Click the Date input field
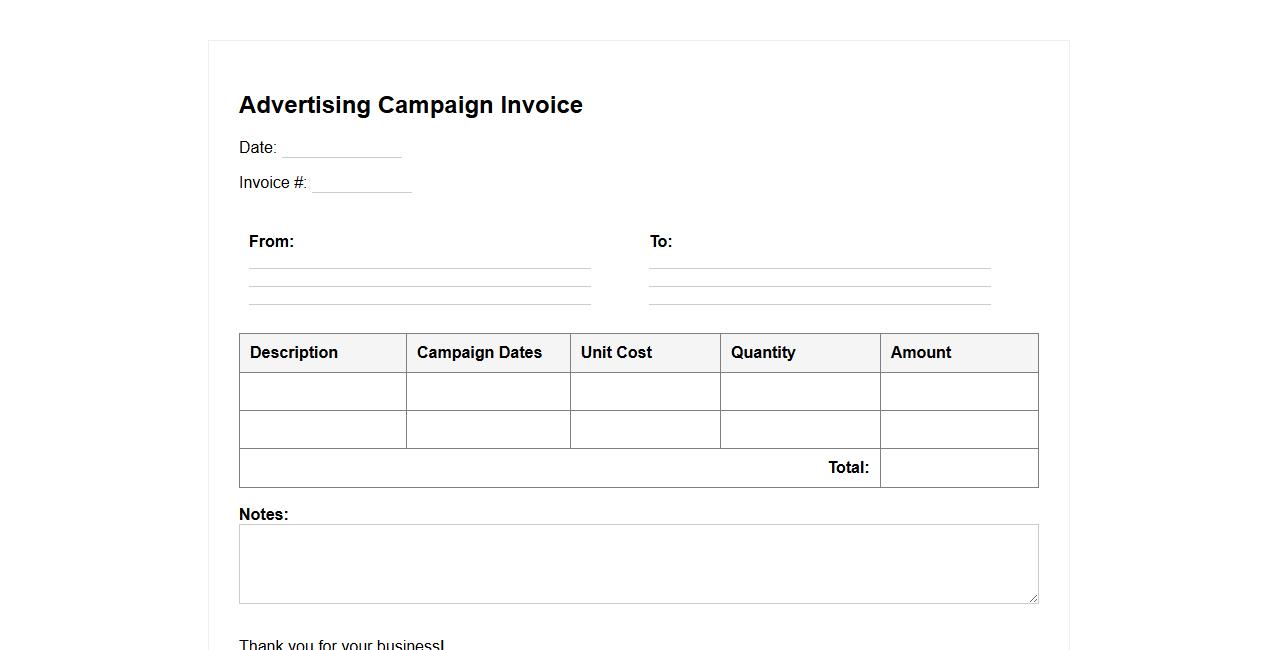 pyautogui.click(x=341, y=148)
